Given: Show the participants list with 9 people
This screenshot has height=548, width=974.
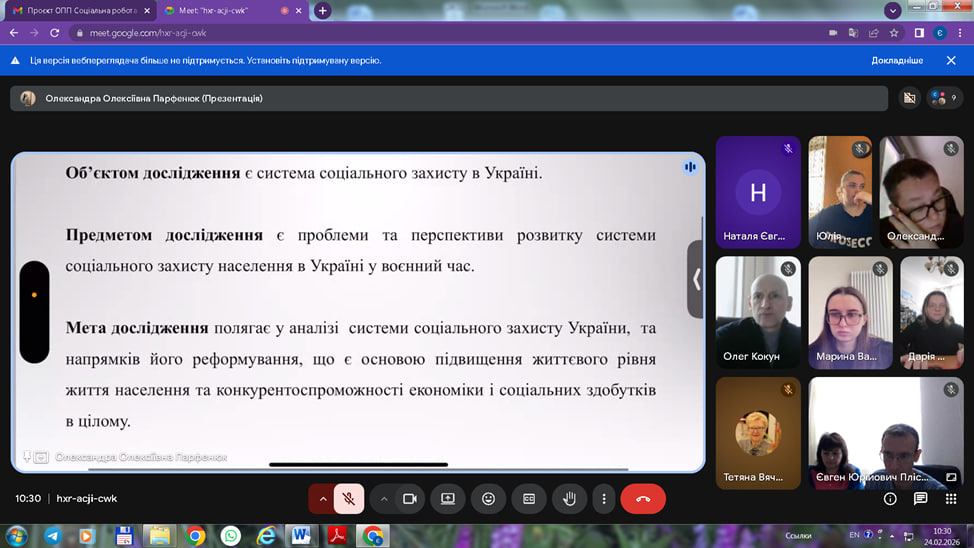Looking at the screenshot, I should pyautogui.click(x=944, y=98).
